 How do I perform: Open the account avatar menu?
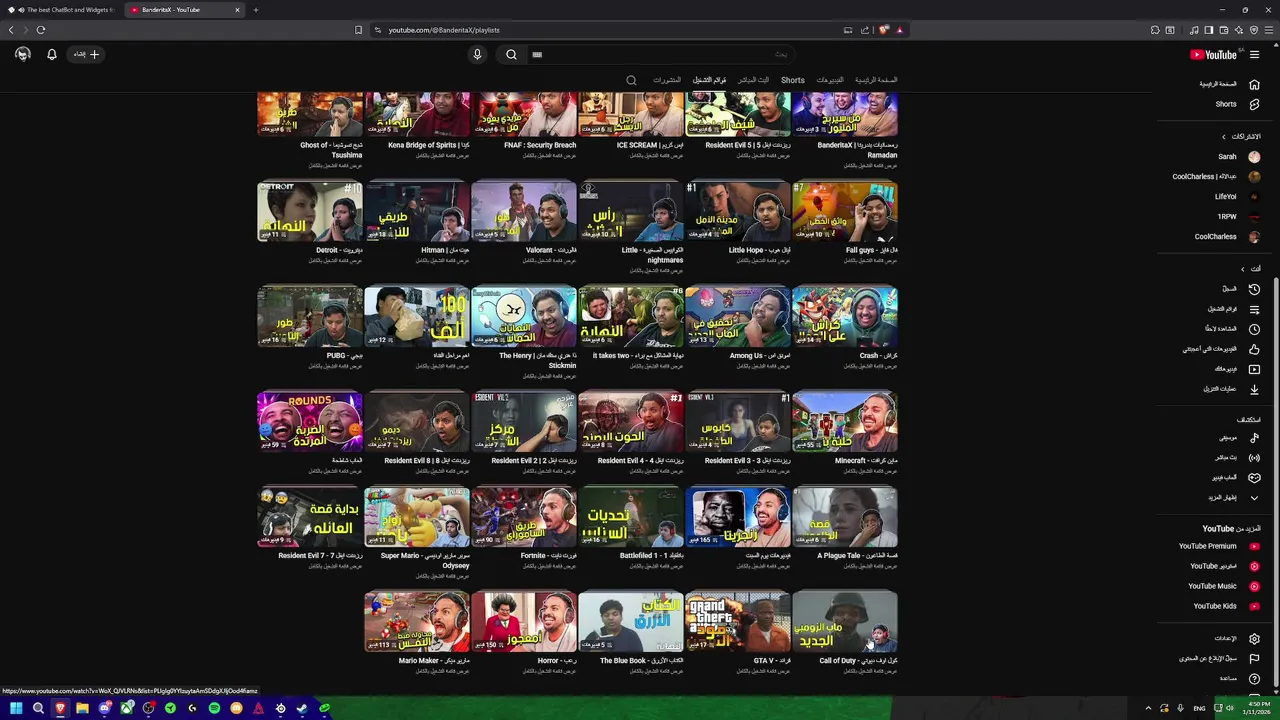23,55
